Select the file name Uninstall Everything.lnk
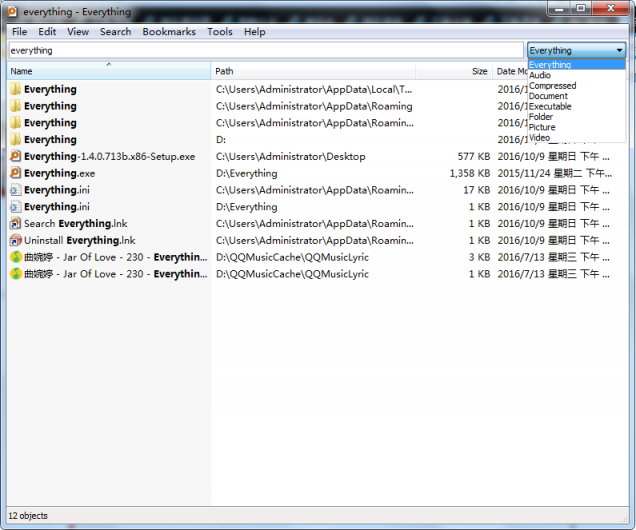636x530 pixels. [x=80, y=240]
